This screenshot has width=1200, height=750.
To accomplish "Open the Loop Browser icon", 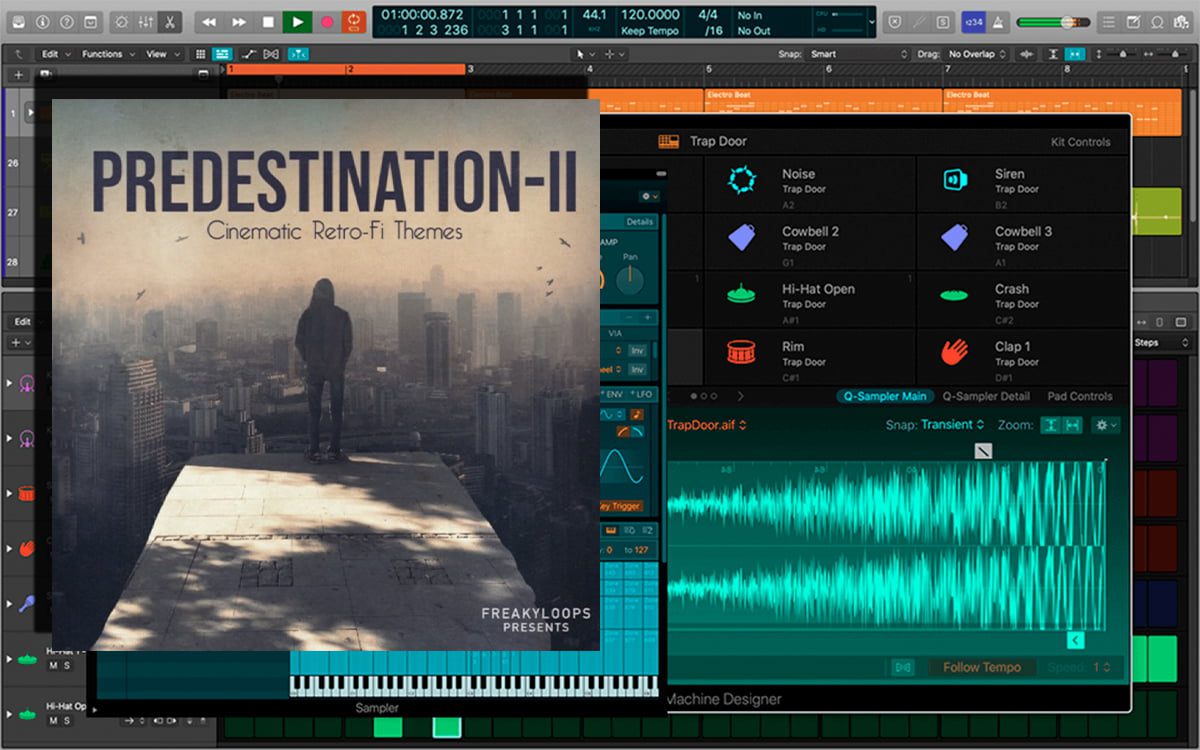I will pos(1157,21).
